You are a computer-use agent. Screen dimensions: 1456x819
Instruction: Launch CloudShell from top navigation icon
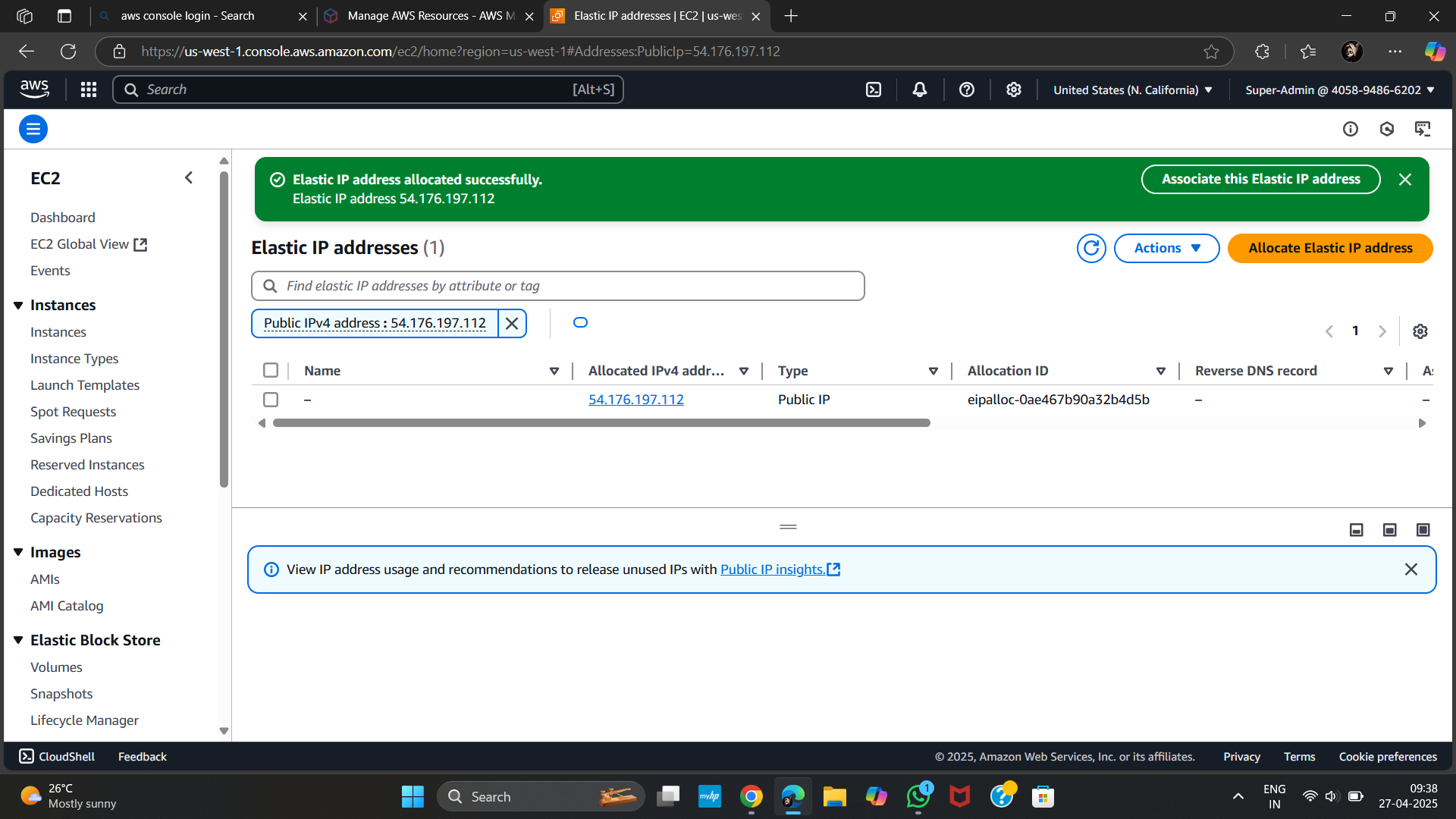874,89
